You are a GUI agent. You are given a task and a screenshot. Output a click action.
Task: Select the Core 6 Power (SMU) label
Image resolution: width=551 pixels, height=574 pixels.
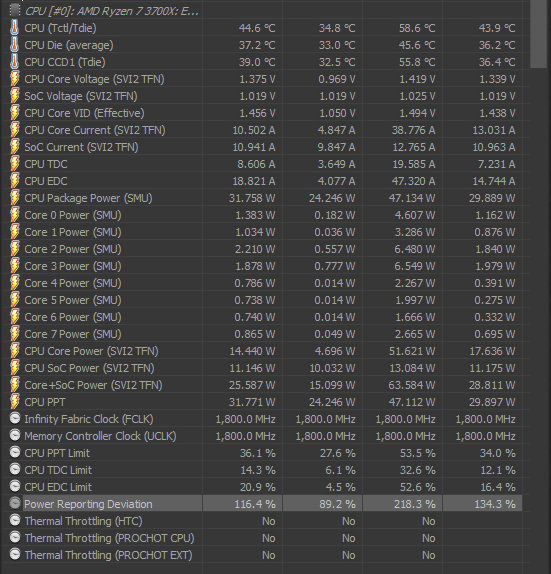(73, 317)
